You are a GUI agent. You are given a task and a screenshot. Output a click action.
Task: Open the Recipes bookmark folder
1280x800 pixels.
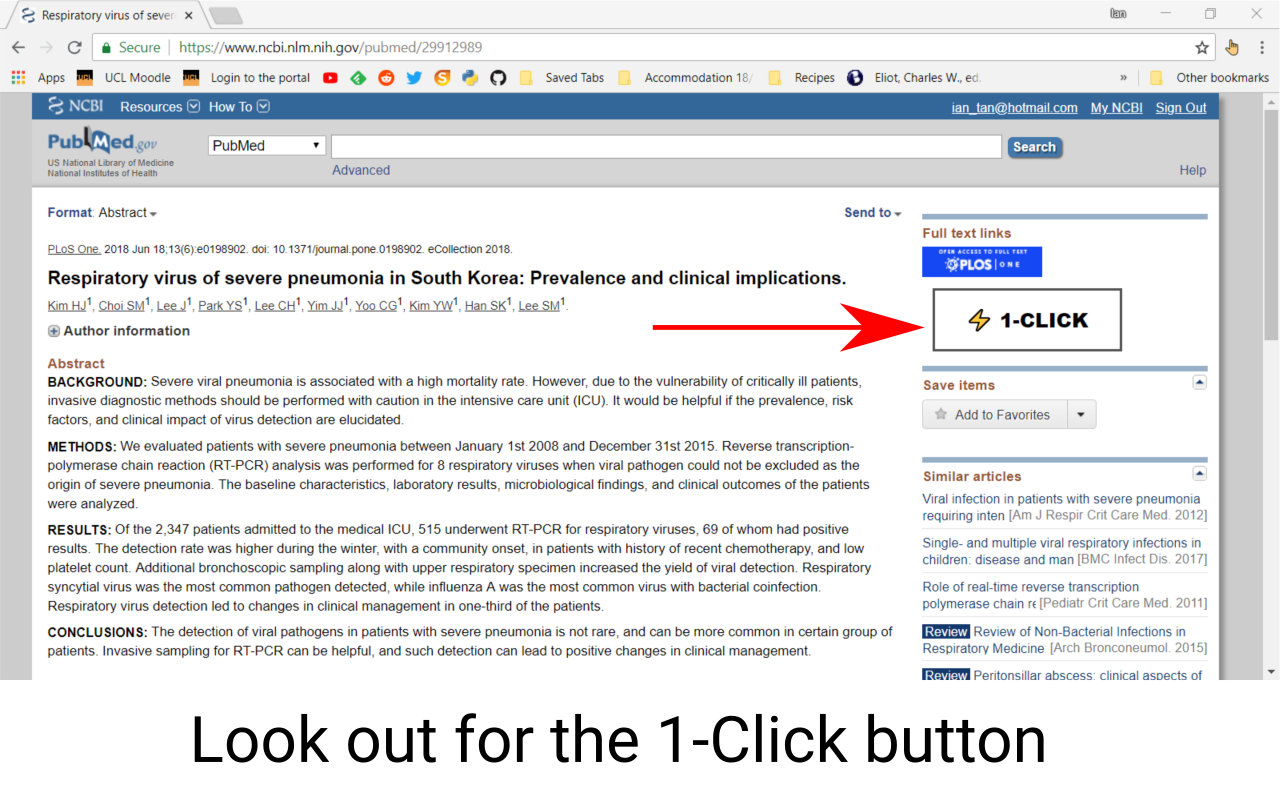(x=801, y=78)
